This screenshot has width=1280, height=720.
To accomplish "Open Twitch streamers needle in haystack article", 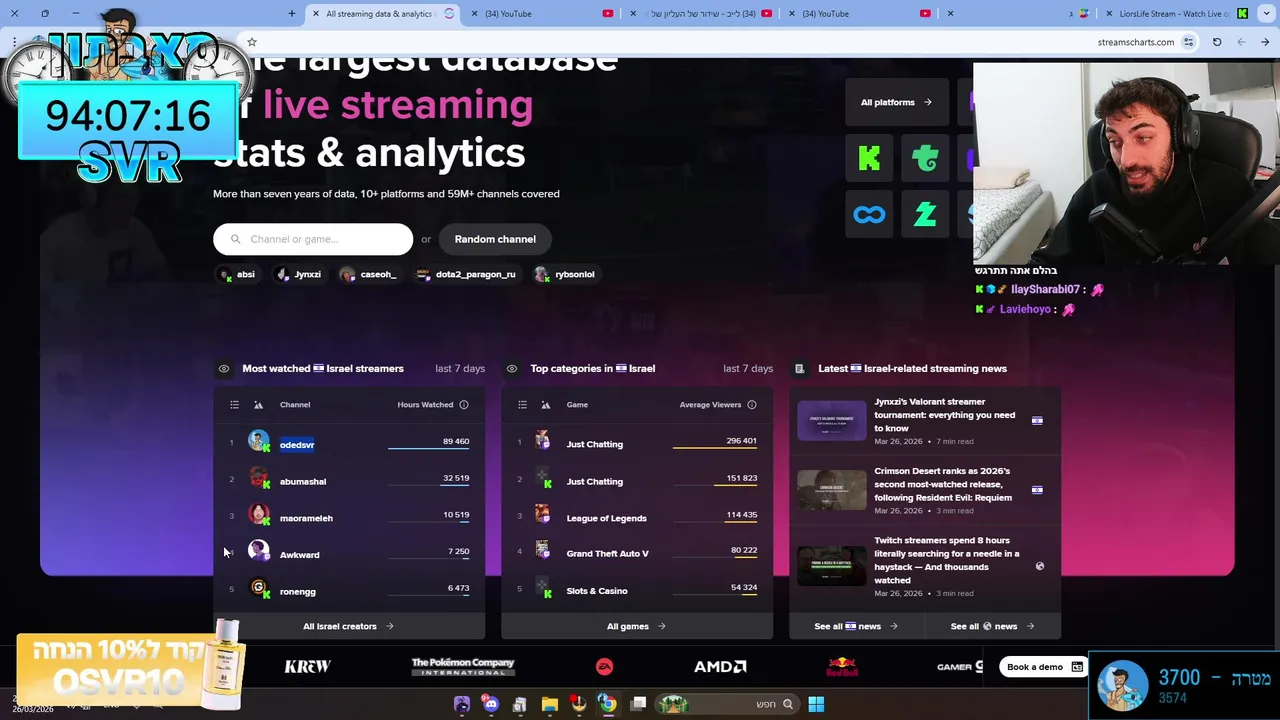I will pos(947,560).
